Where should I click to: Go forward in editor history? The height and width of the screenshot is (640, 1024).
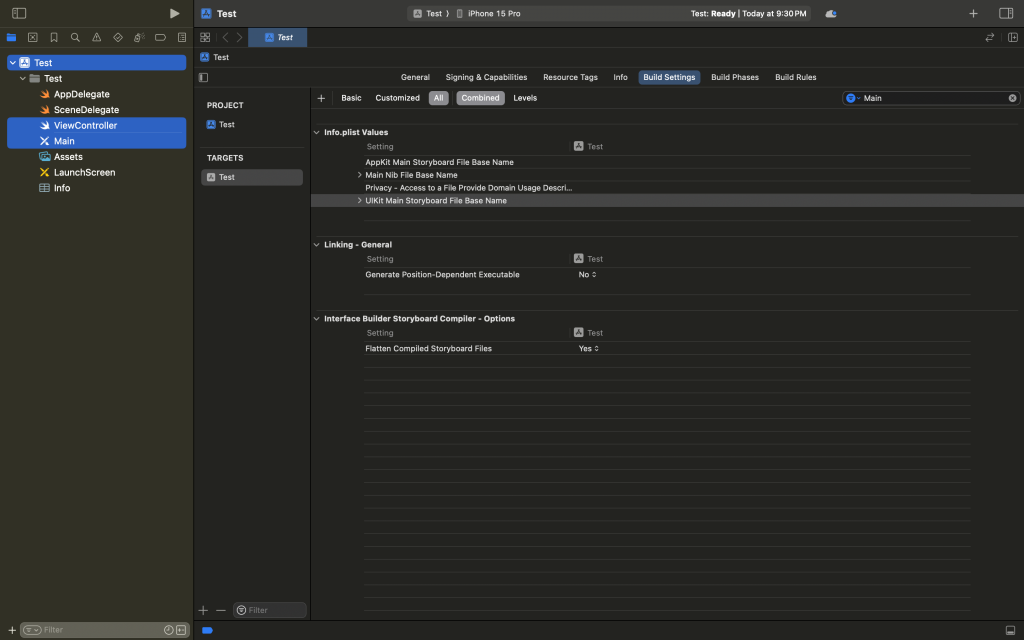point(240,37)
